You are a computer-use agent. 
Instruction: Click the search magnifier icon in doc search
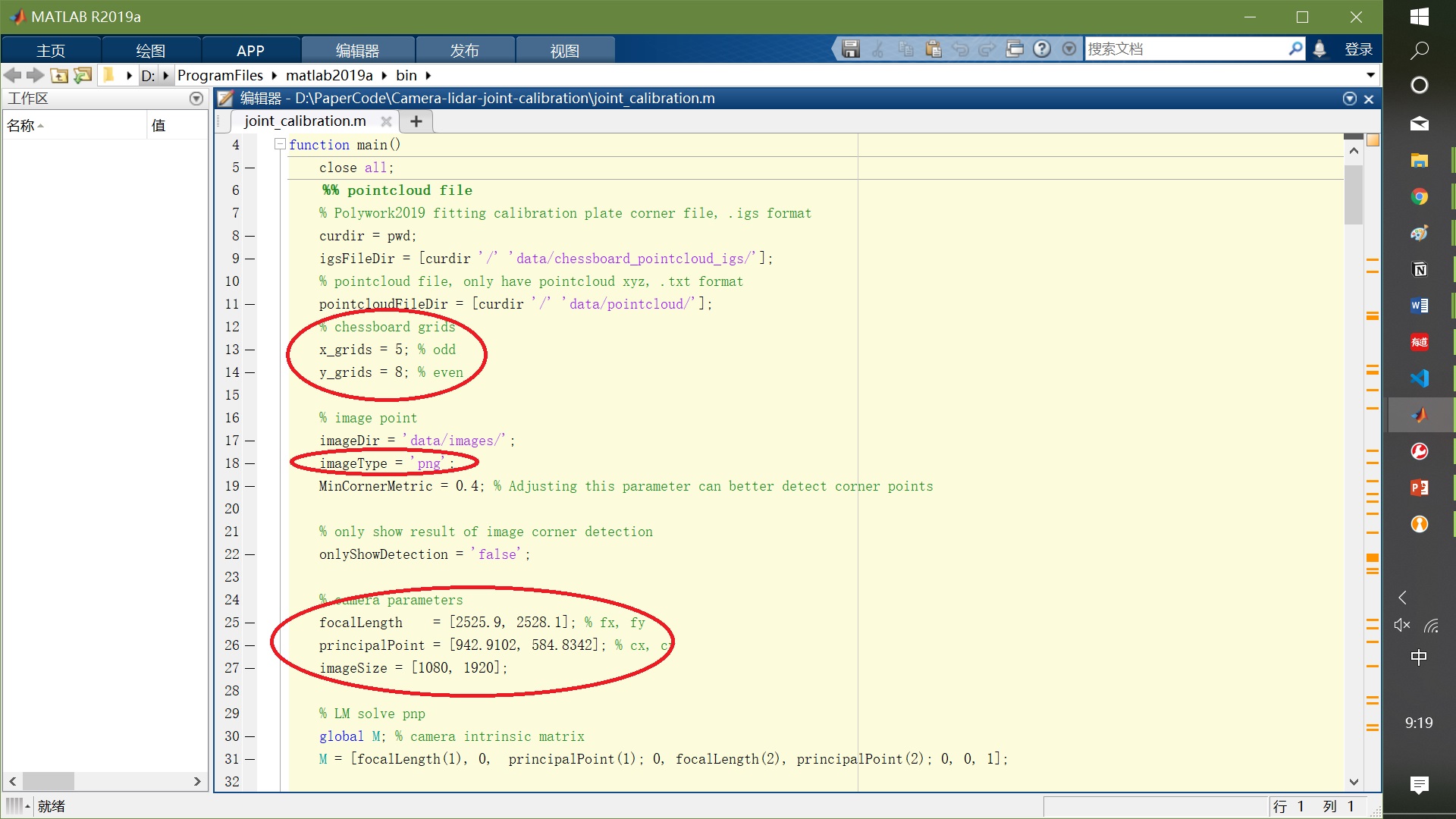pos(1295,49)
